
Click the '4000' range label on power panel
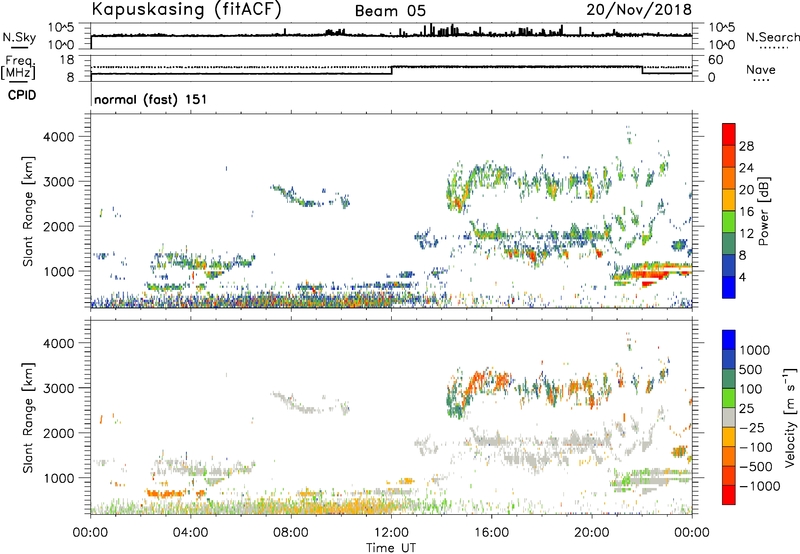click(58, 137)
